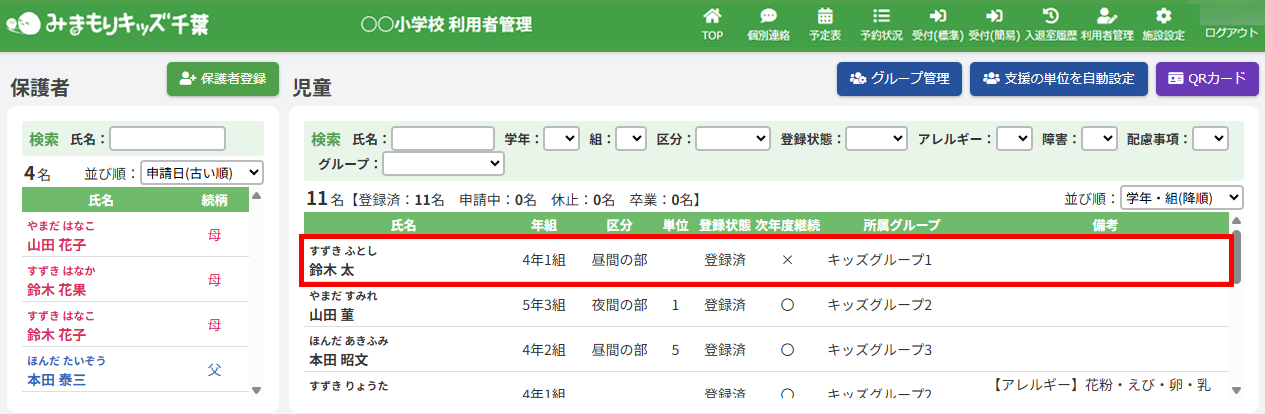Open 受付(簡易) sign-in icon
This screenshot has width=1265, height=414.
pos(994,17)
